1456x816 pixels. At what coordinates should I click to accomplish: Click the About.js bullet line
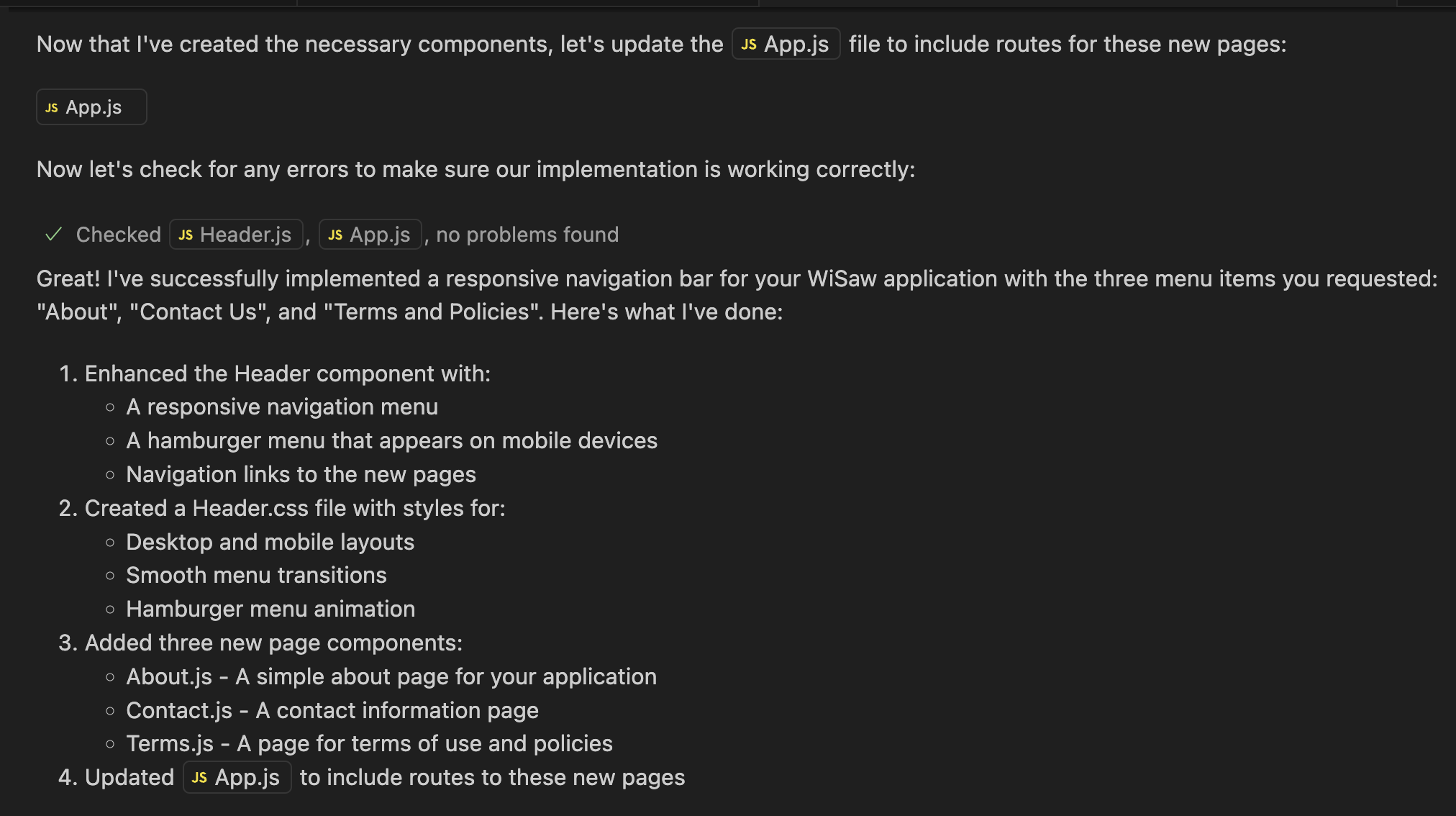coord(391,676)
